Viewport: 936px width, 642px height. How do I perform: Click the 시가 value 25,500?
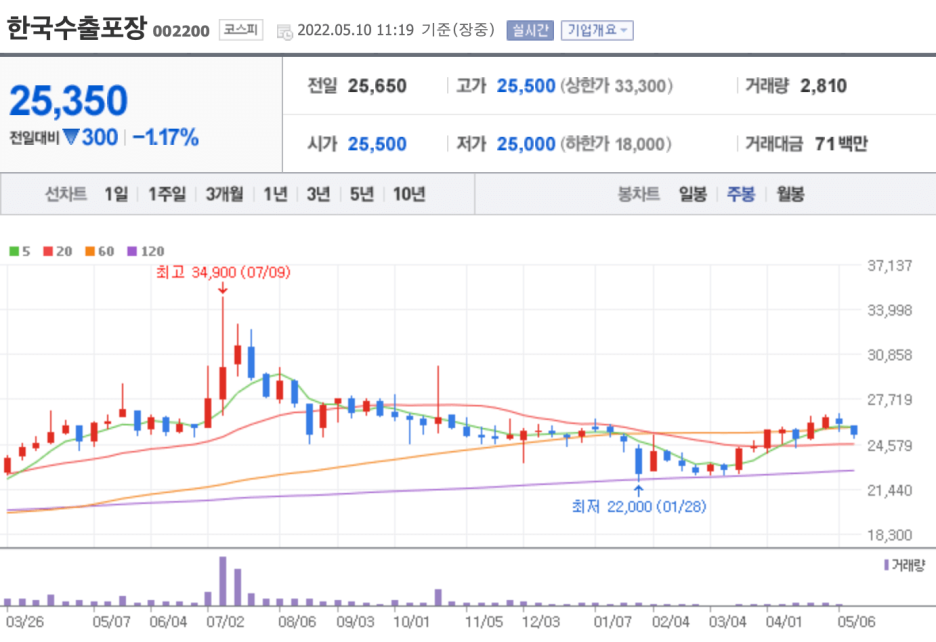pos(377,144)
